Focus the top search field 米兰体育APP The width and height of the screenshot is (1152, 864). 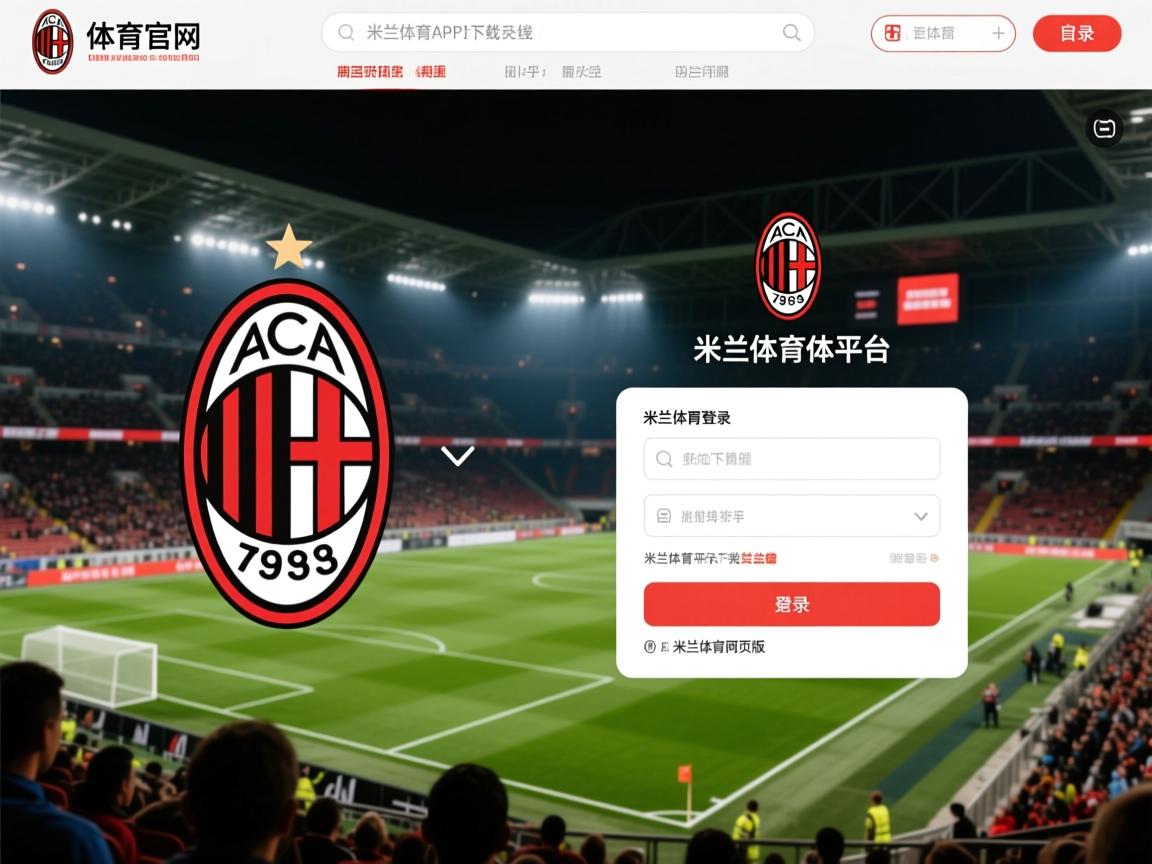pos(568,32)
